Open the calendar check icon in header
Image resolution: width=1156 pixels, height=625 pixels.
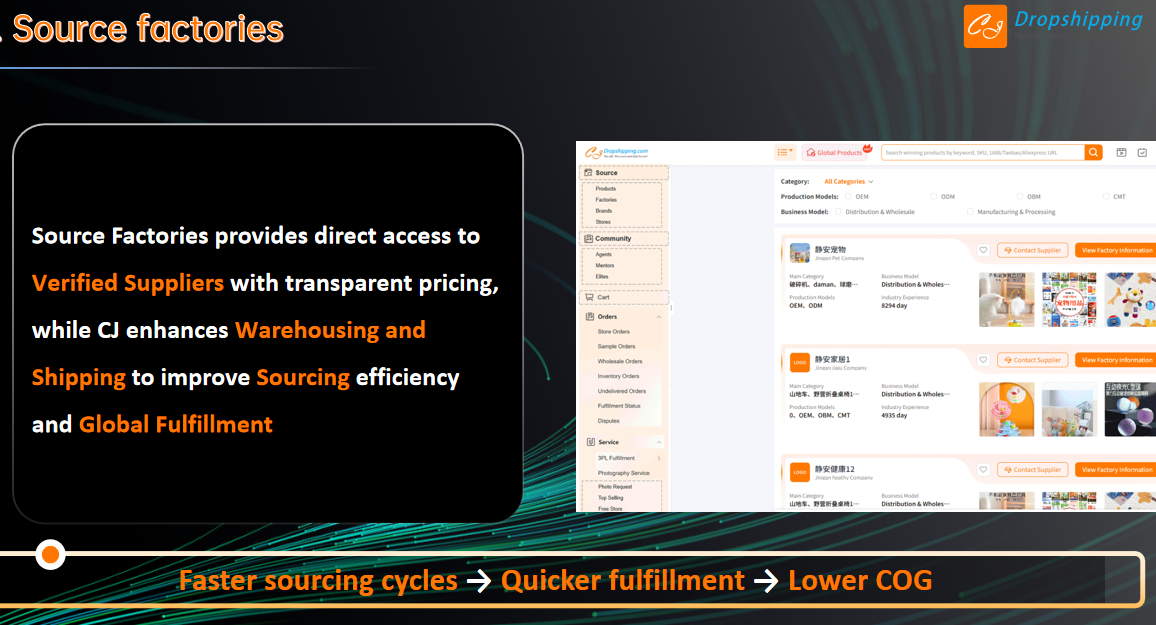coord(1142,152)
